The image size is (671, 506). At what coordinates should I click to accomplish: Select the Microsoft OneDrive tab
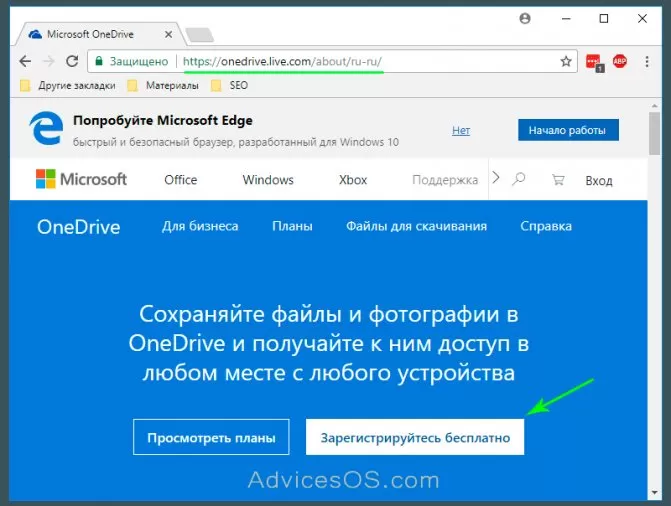(101, 34)
